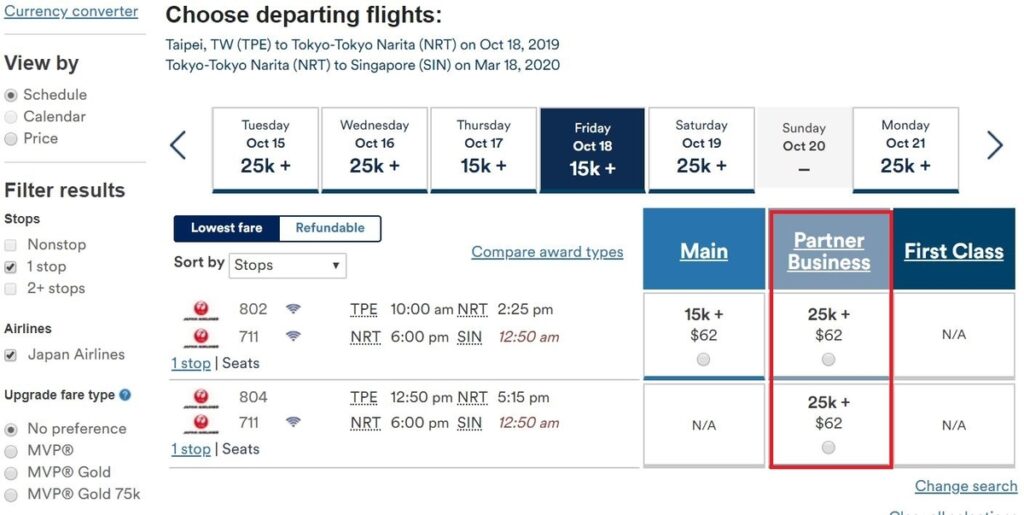The image size is (1024, 515).
Task: Select View by Price radio option
Action: [x=10, y=139]
